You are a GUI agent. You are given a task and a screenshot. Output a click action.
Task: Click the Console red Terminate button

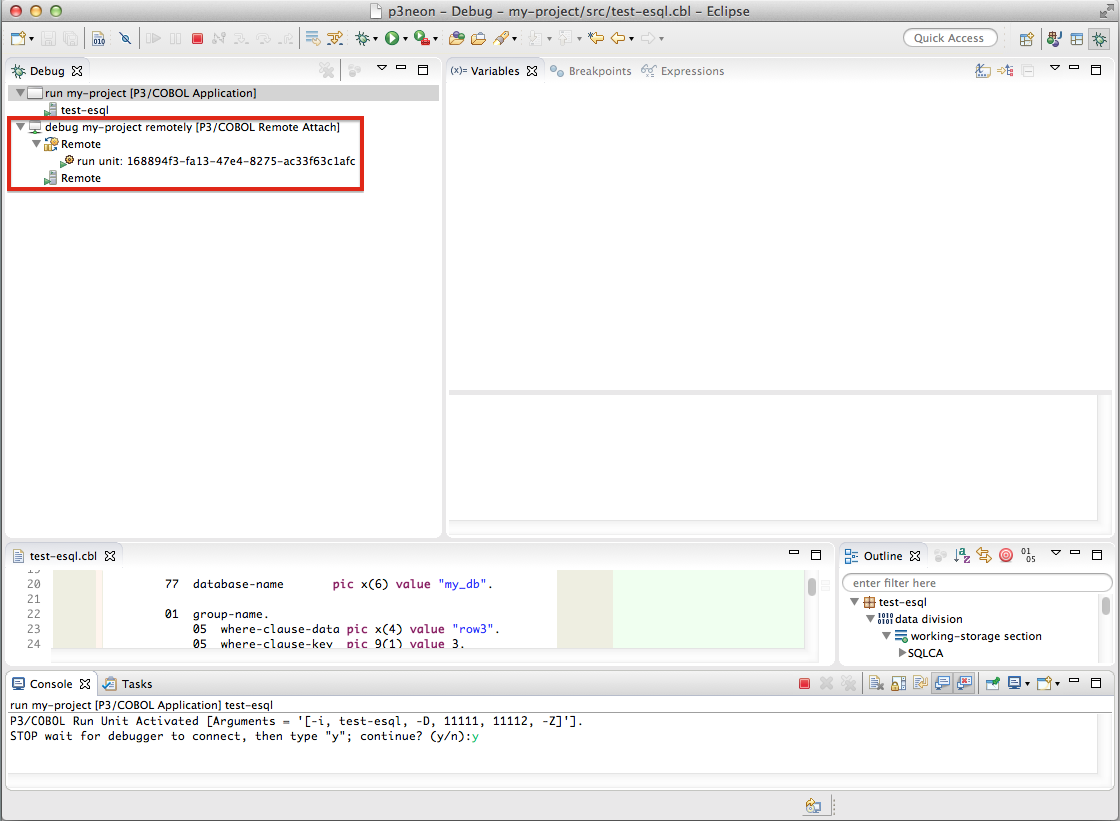804,684
